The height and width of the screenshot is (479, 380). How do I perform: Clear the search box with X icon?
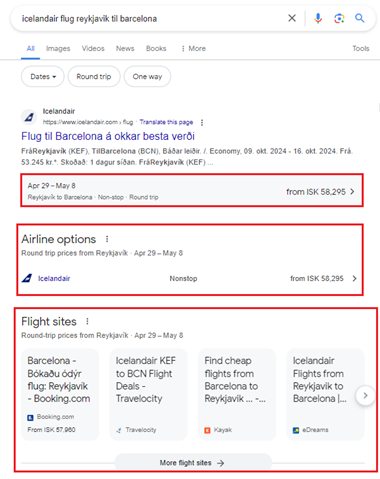pyautogui.click(x=292, y=18)
